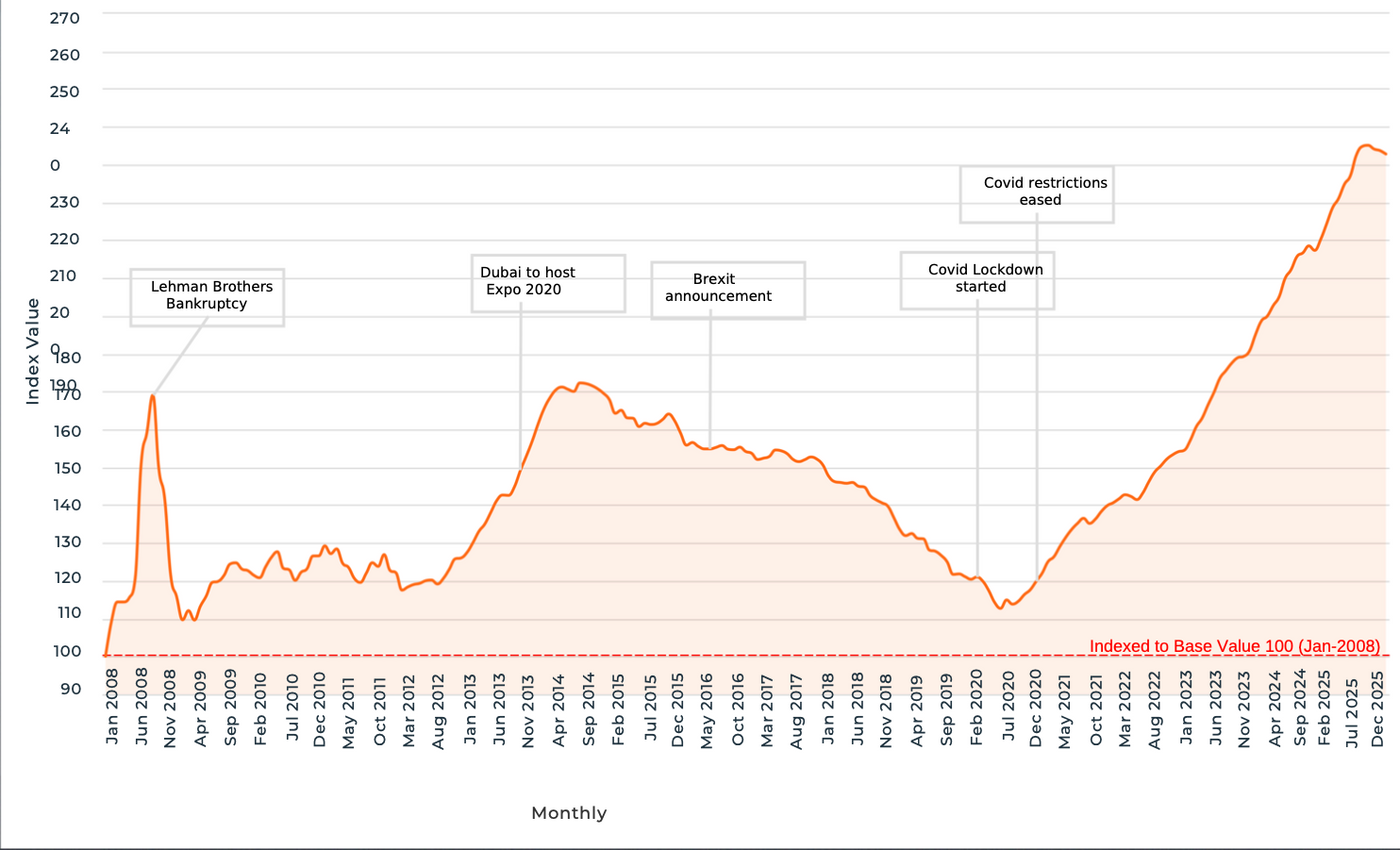1400x850 pixels.
Task: Click the 270 y-axis tick label
Action: (x=64, y=18)
